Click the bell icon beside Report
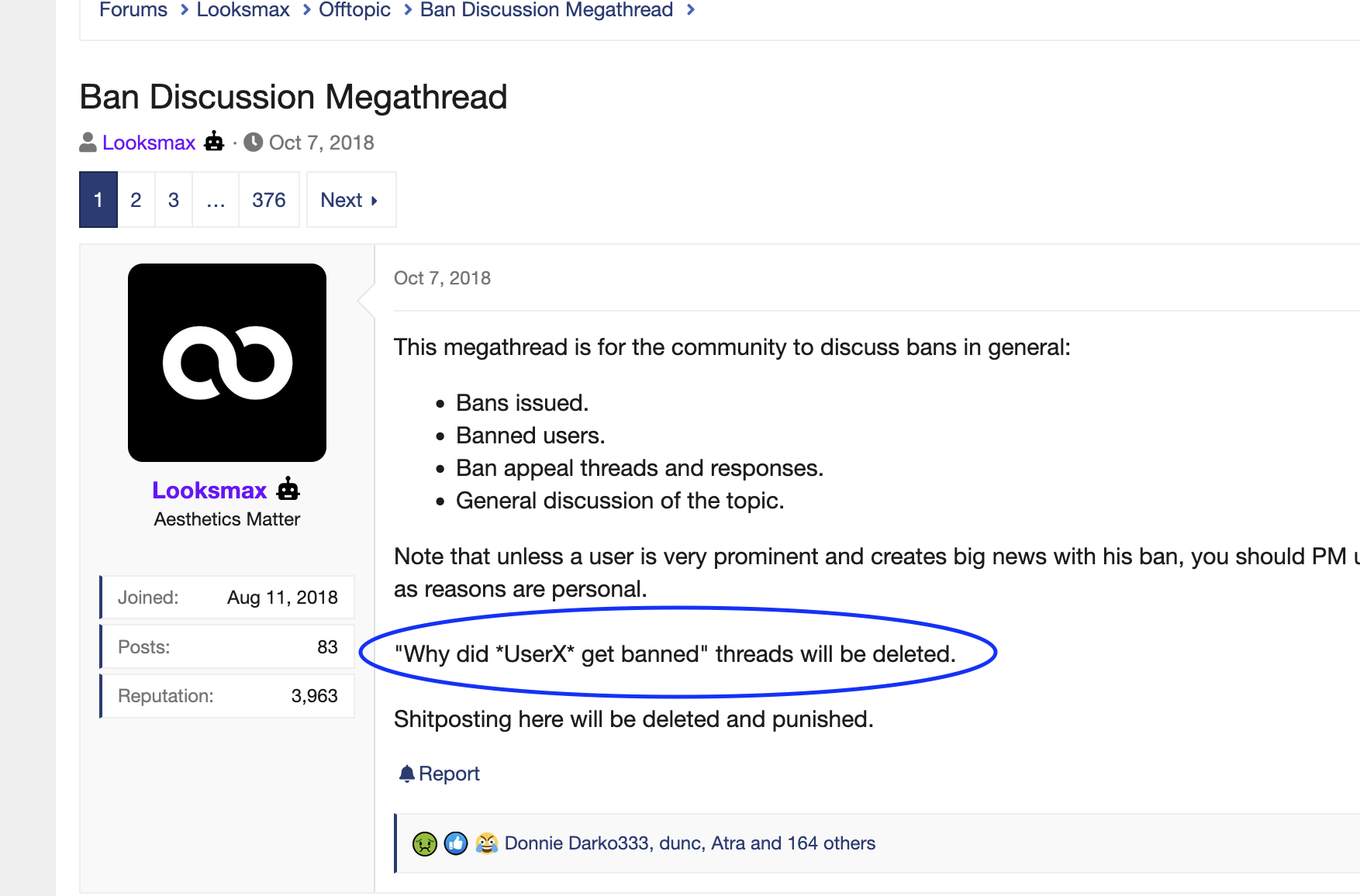Image resolution: width=1360 pixels, height=896 pixels. (x=406, y=774)
